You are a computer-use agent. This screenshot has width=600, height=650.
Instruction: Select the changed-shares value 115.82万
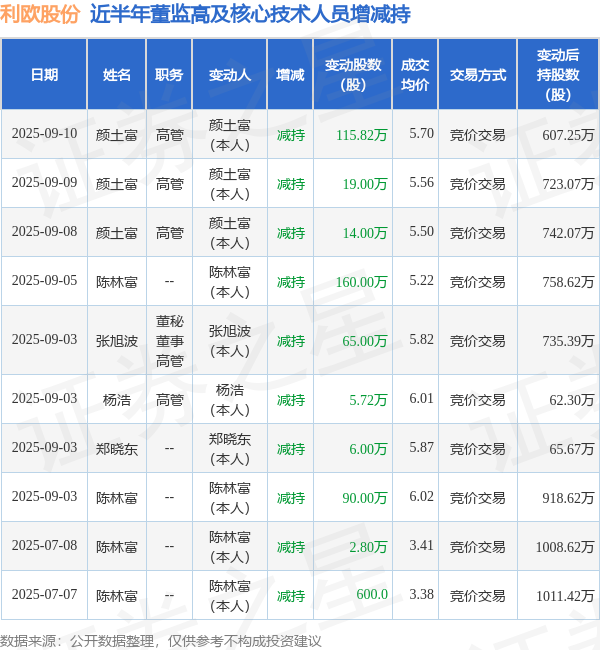(362, 134)
